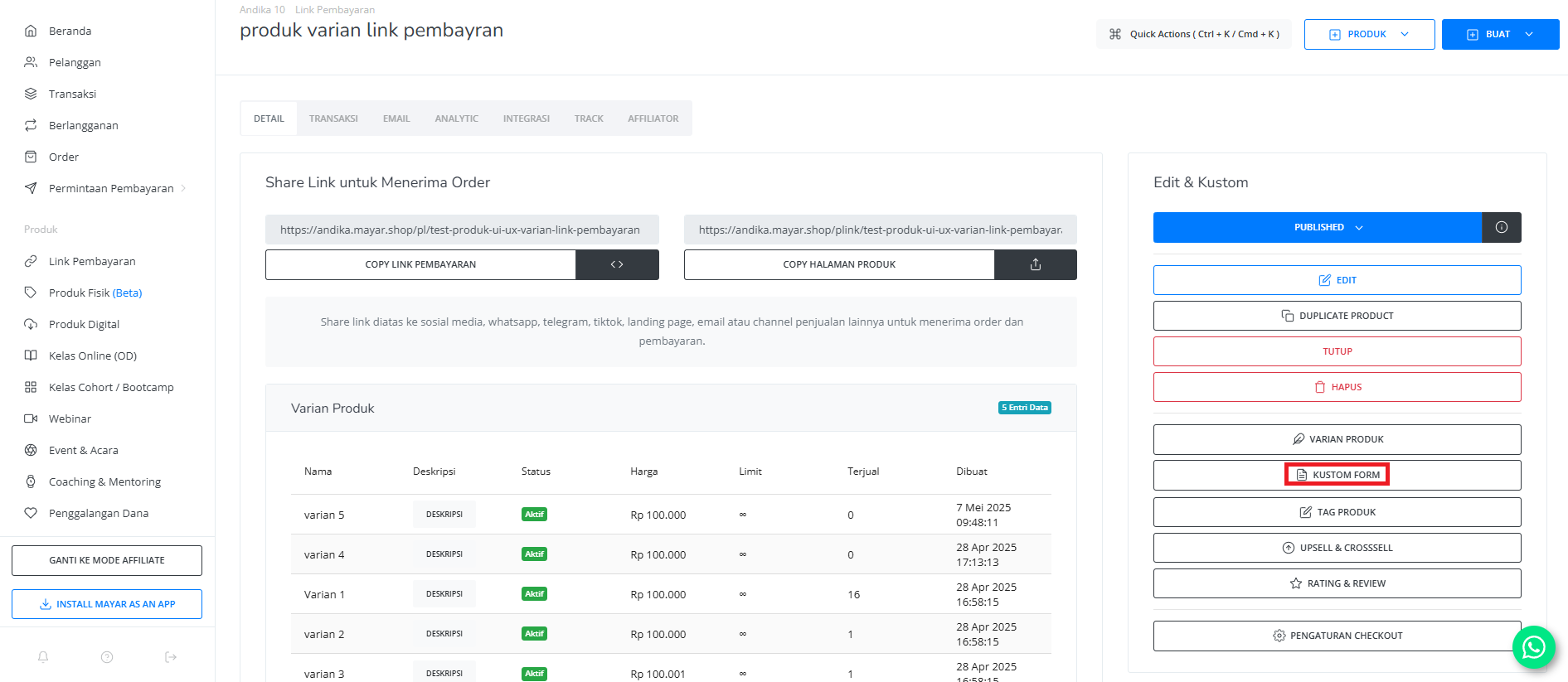Click GANTI KE MODE AFFILIATE button
Screen dimensions: 1568x682
(x=107, y=560)
